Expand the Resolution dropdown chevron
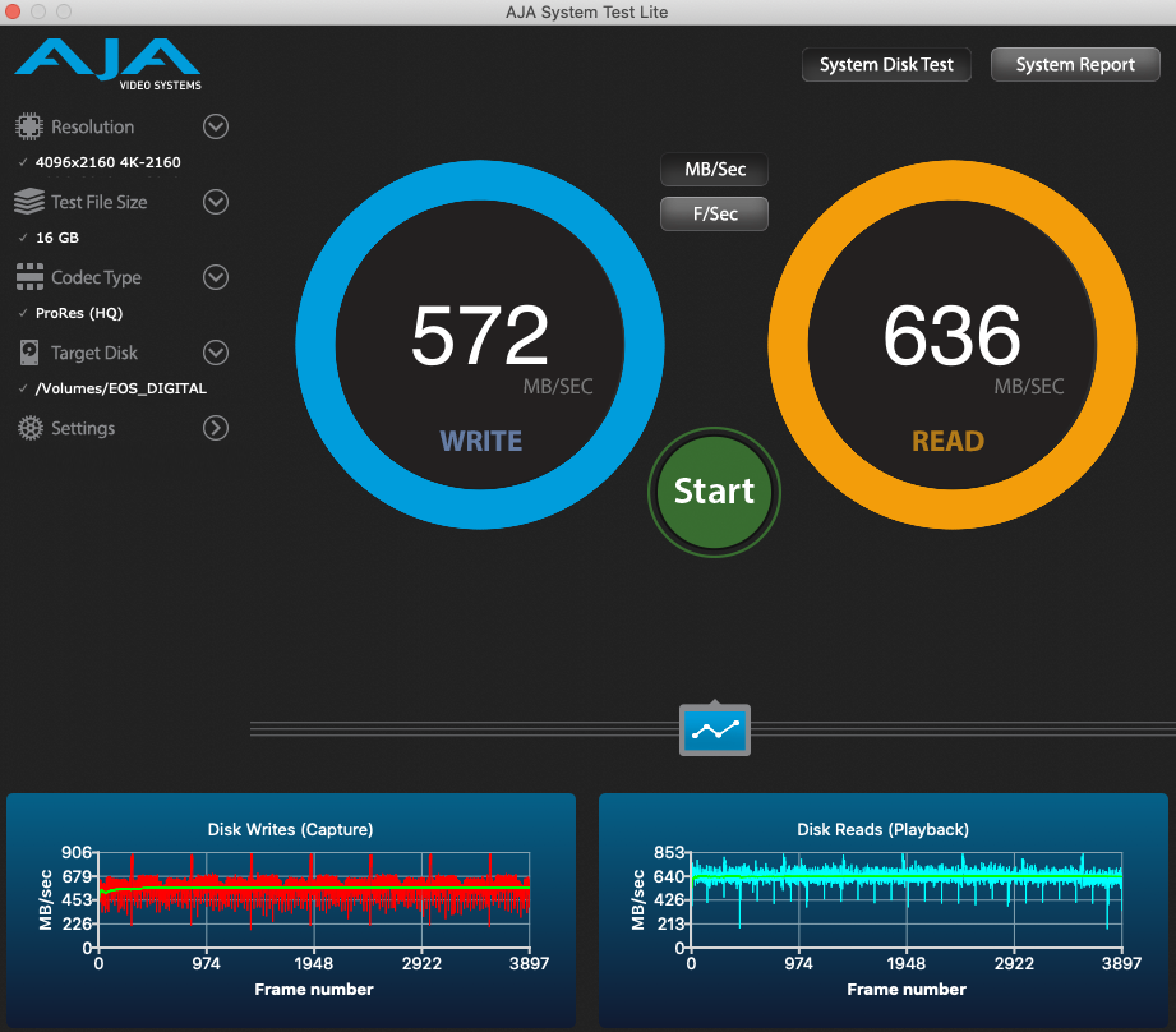 coord(215,126)
